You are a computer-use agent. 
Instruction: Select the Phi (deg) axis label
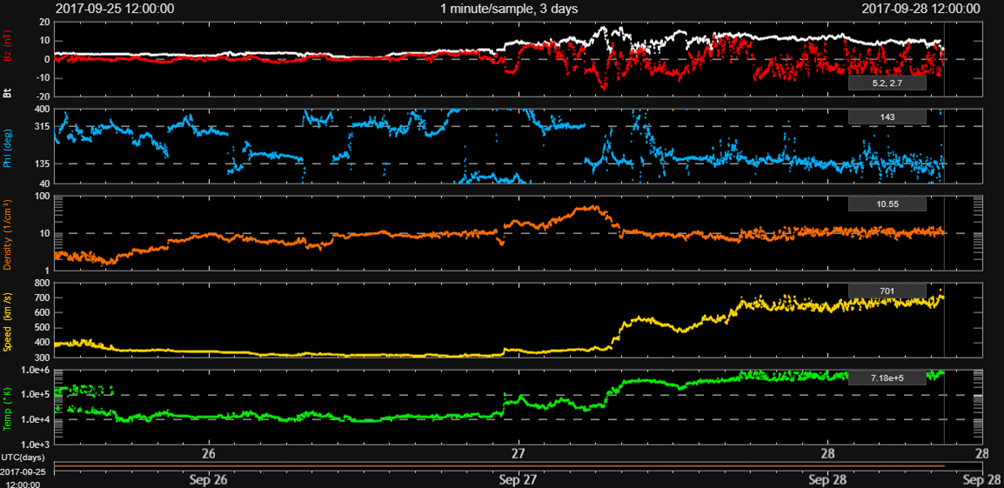[8, 148]
